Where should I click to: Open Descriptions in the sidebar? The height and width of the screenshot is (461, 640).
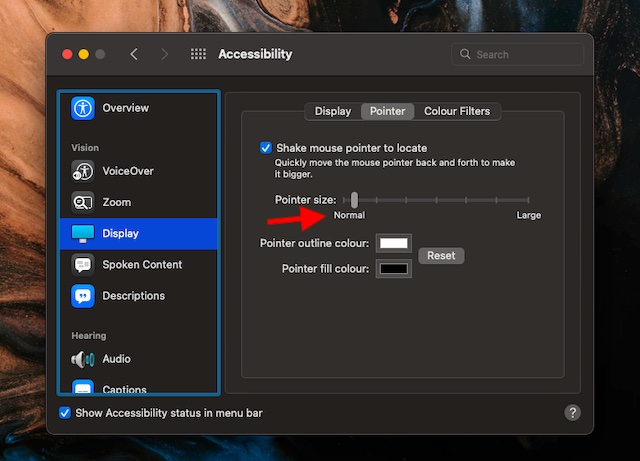pos(138,296)
